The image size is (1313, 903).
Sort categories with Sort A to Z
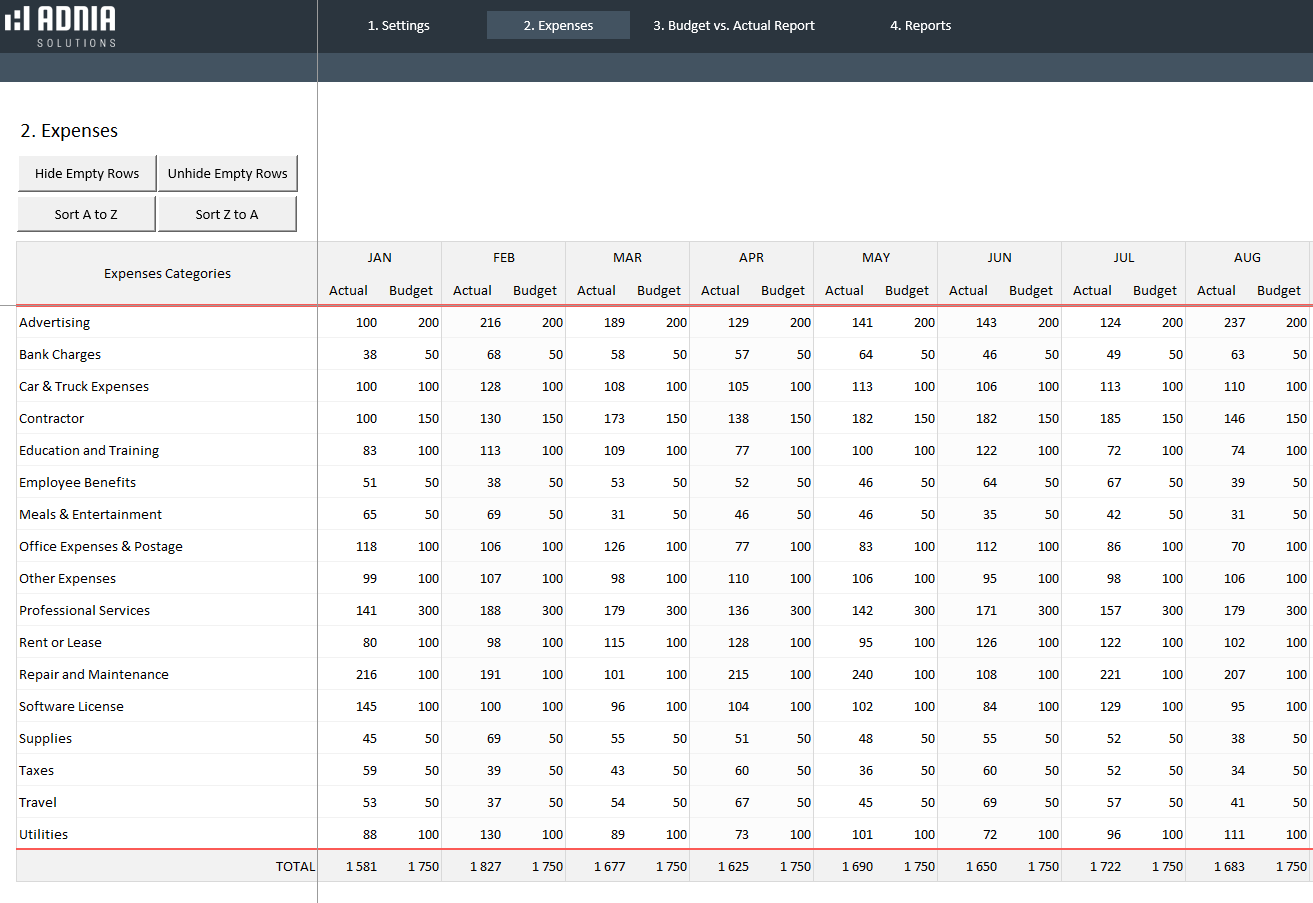point(86,214)
